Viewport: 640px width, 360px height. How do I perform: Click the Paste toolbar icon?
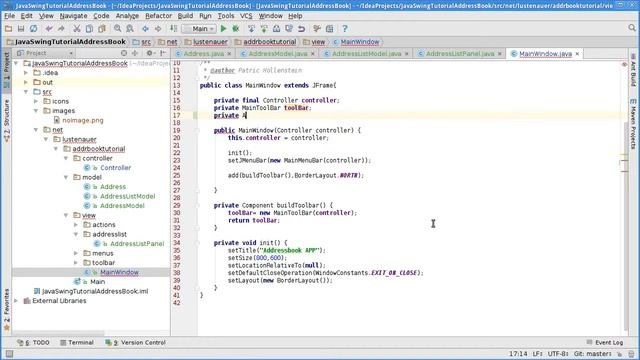pos(102,29)
